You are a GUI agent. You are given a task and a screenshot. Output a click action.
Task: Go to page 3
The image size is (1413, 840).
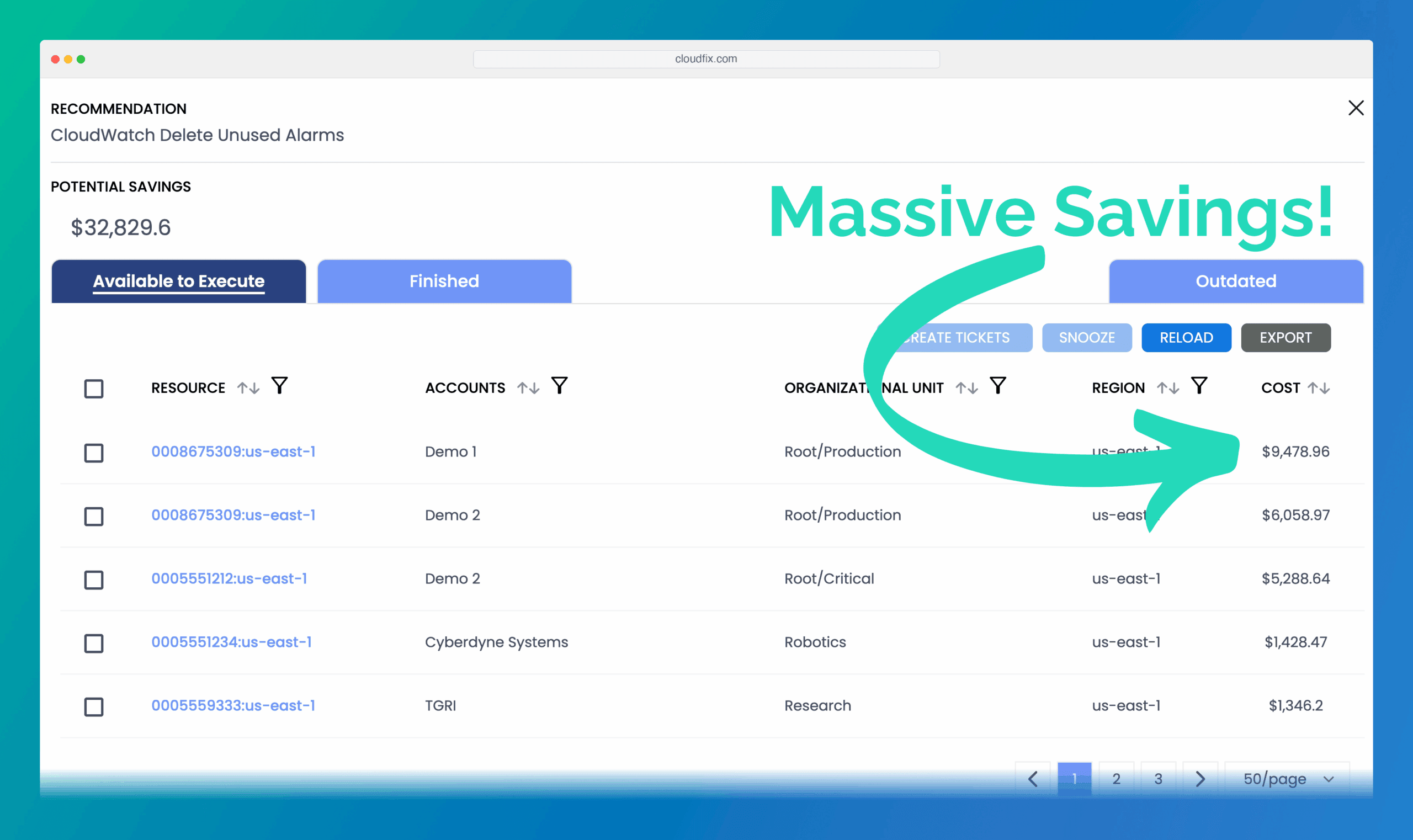(1158, 779)
